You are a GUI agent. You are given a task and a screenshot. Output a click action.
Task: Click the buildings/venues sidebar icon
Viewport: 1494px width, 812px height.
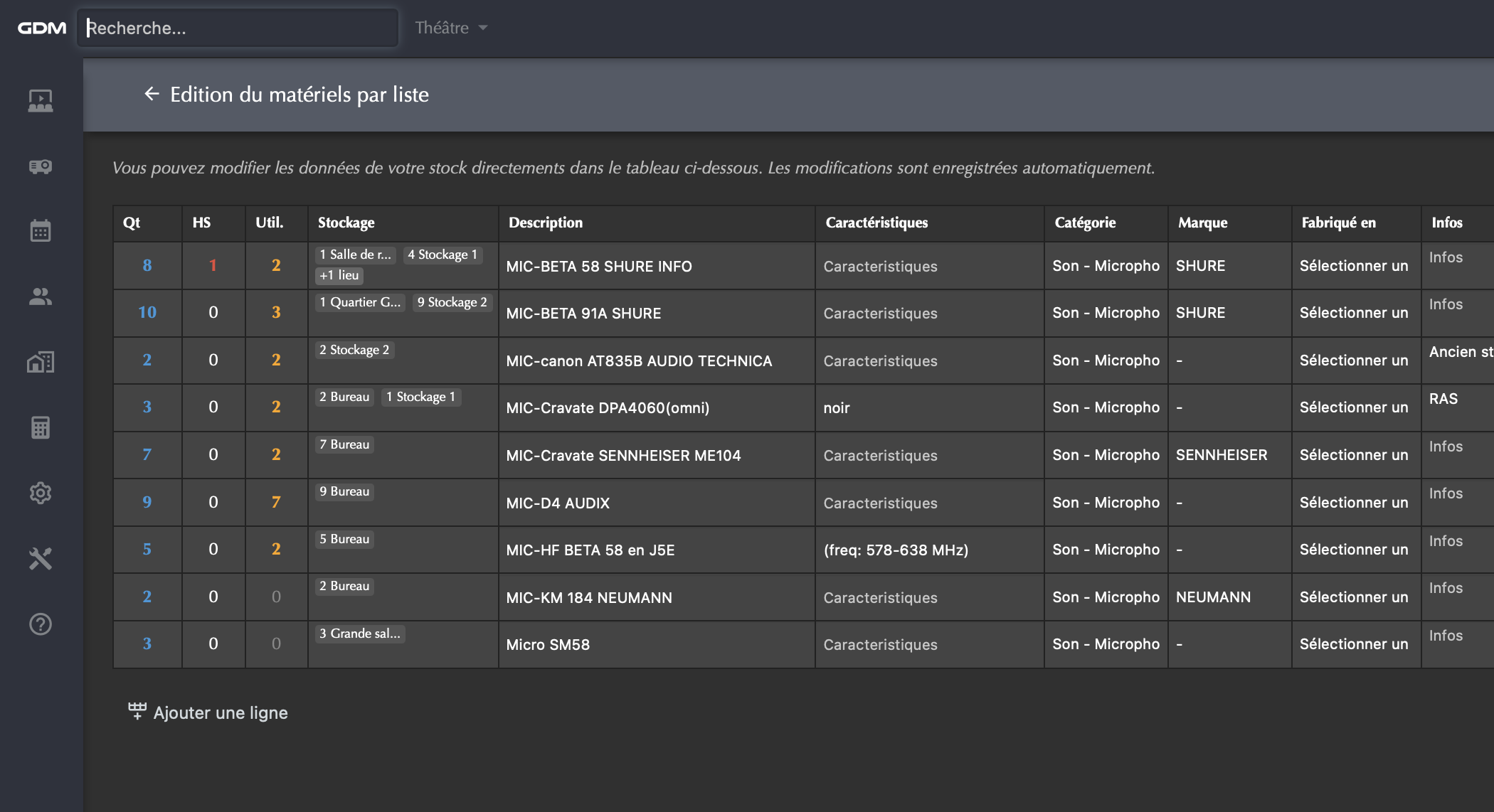(41, 362)
